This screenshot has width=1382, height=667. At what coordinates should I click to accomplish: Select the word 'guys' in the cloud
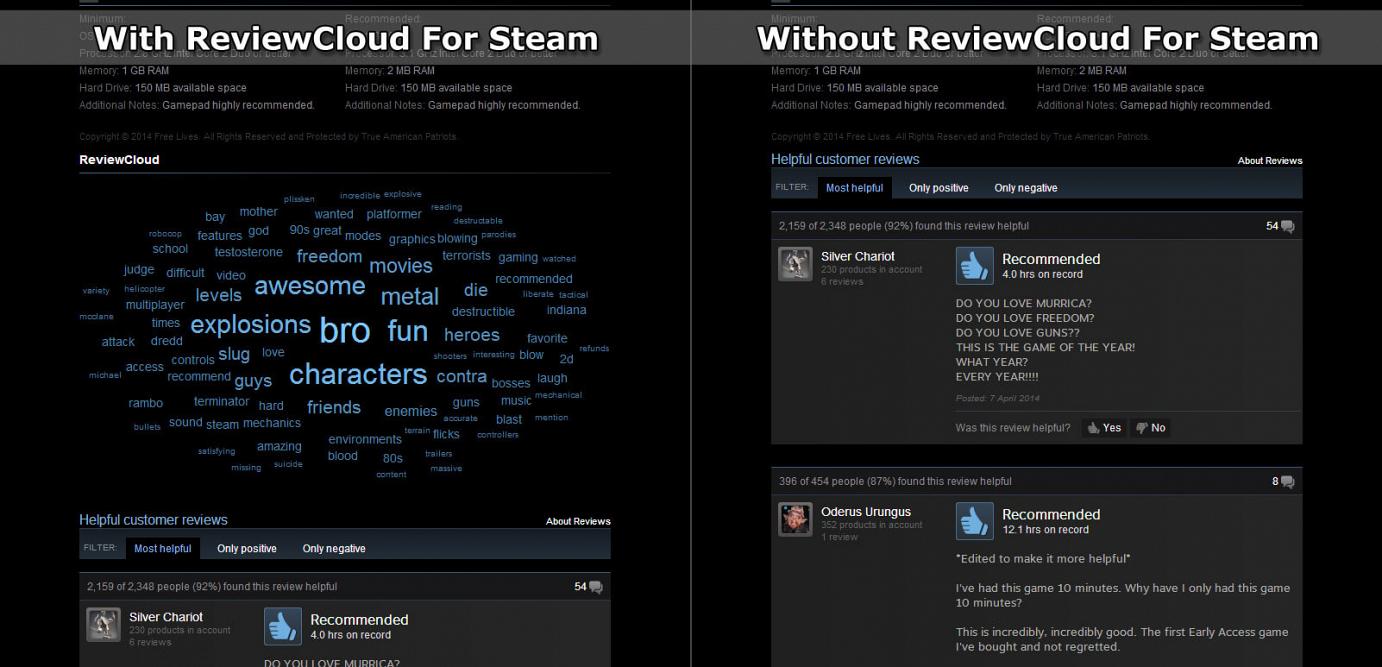253,381
